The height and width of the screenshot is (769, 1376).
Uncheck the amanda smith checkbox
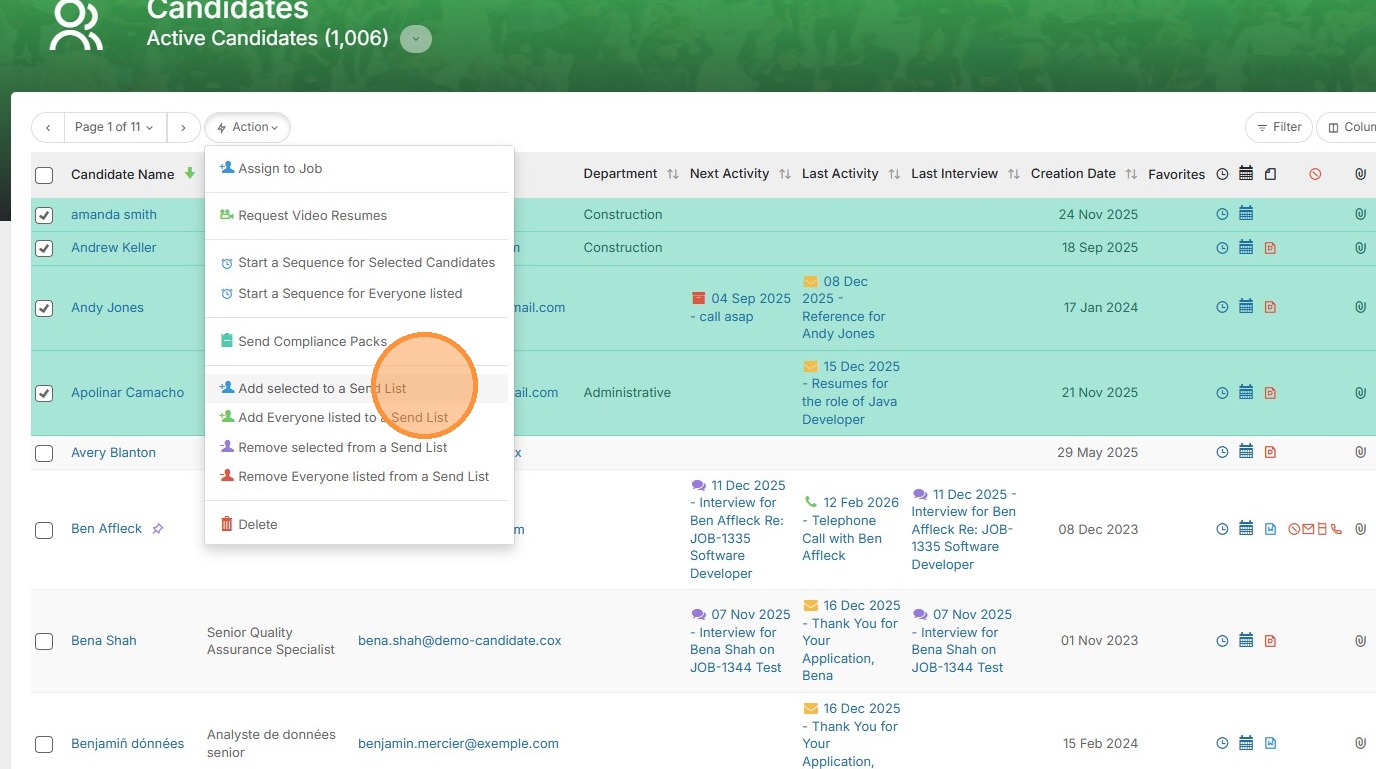tap(44, 215)
